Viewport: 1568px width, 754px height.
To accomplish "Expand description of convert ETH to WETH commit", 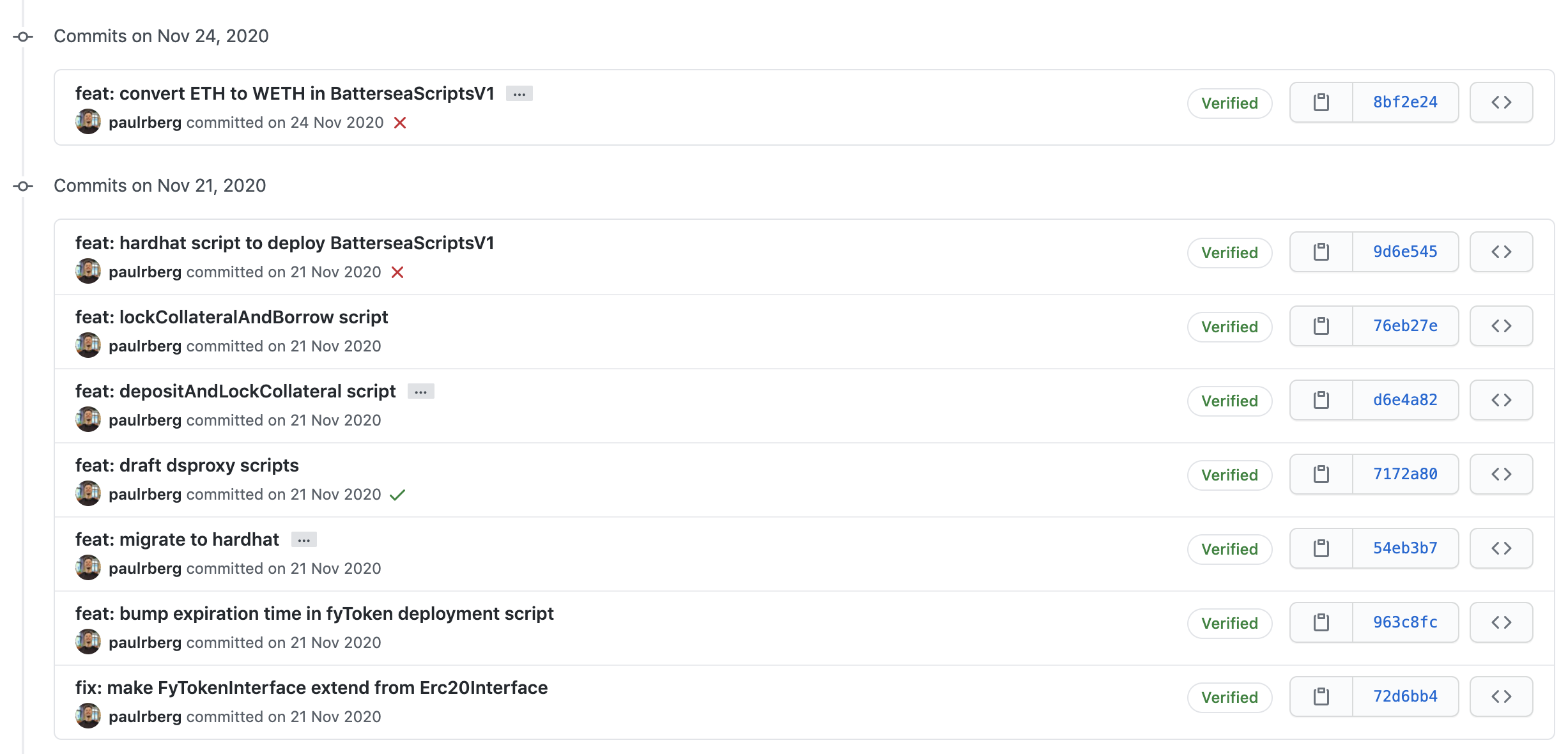I will pyautogui.click(x=519, y=94).
